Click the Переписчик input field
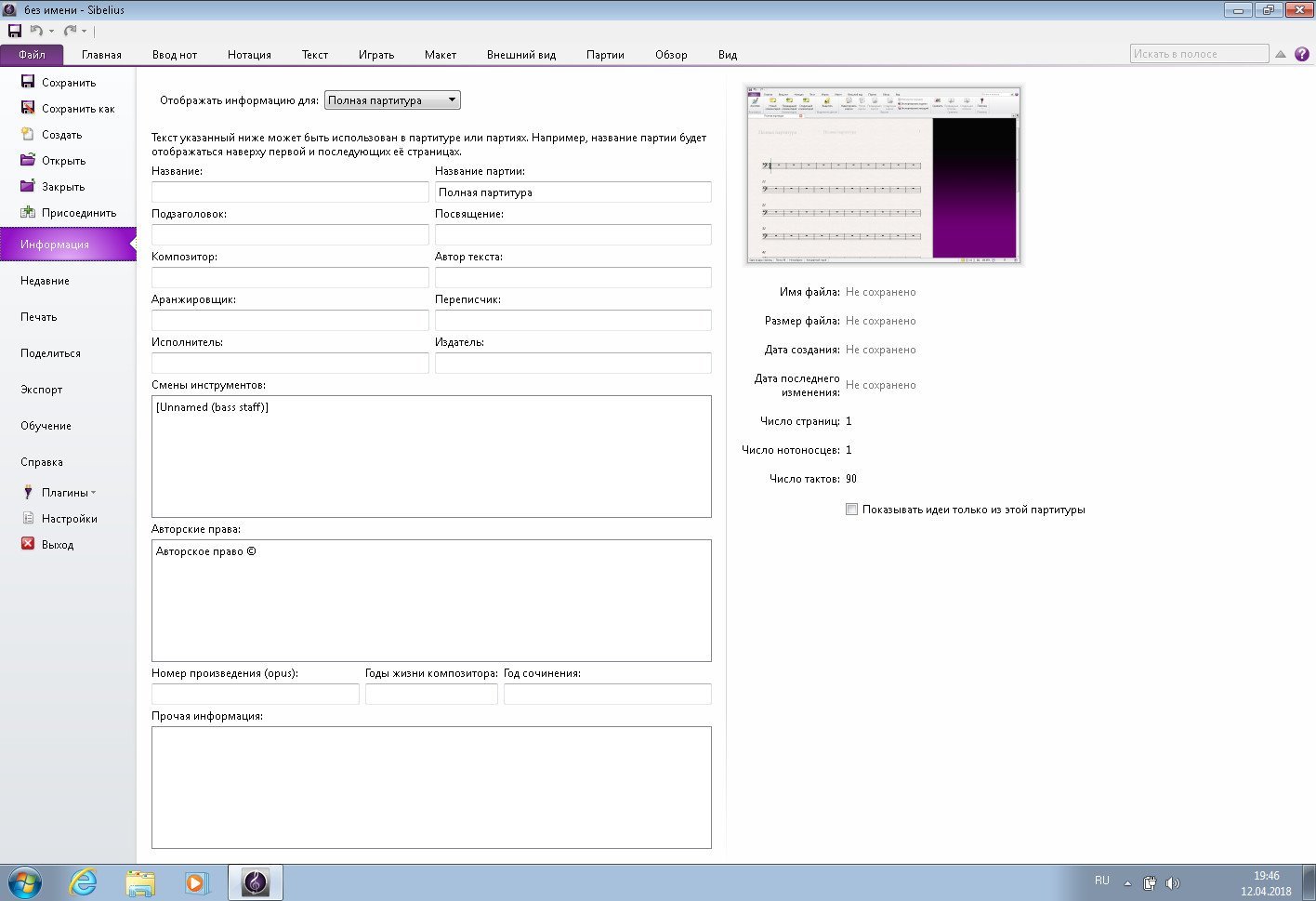The image size is (1316, 901). 573,320
